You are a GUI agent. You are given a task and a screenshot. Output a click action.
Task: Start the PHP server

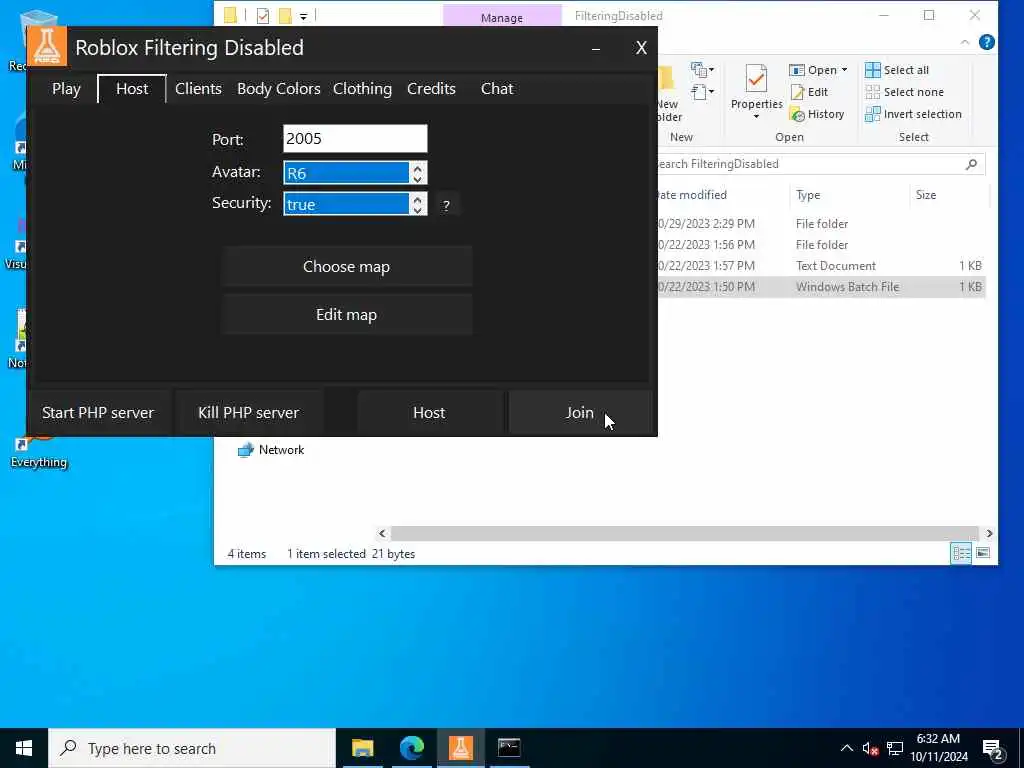tap(98, 413)
